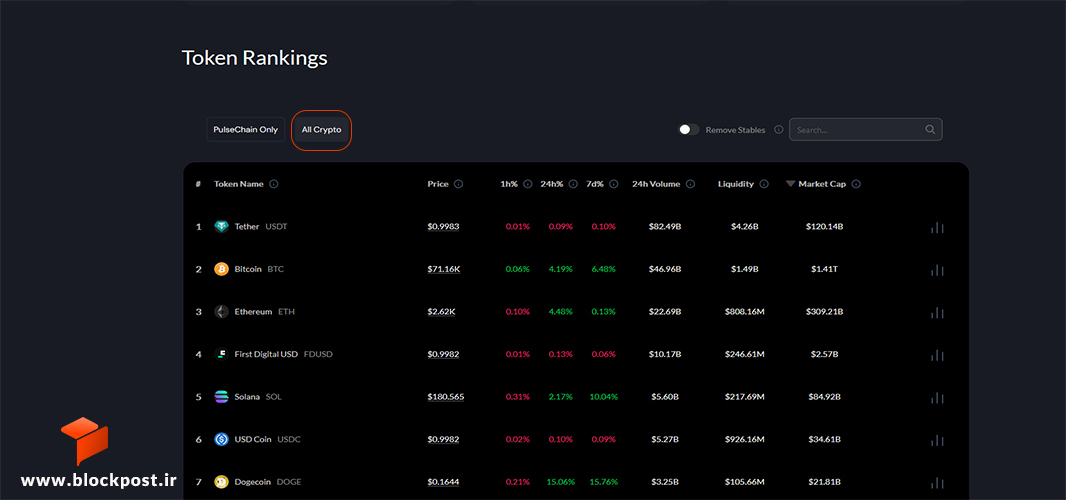Screen dimensions: 1066x500
Task: Click Ethereum market cap $309.21B
Action: 824,312
